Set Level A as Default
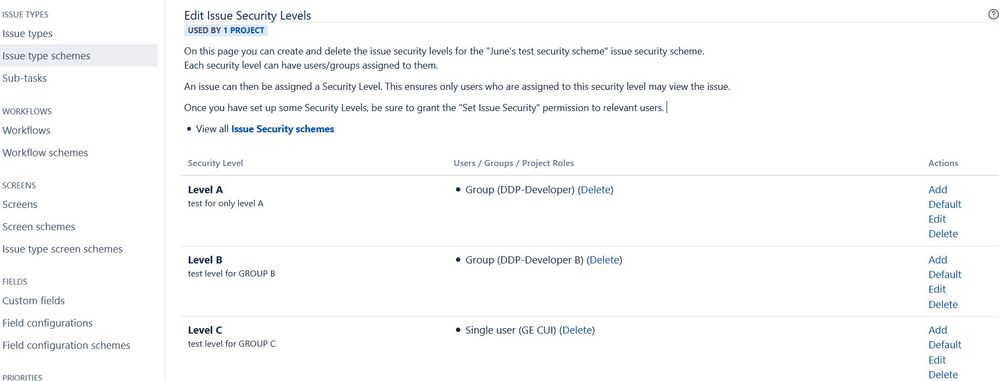The height and width of the screenshot is (381, 999). point(945,205)
